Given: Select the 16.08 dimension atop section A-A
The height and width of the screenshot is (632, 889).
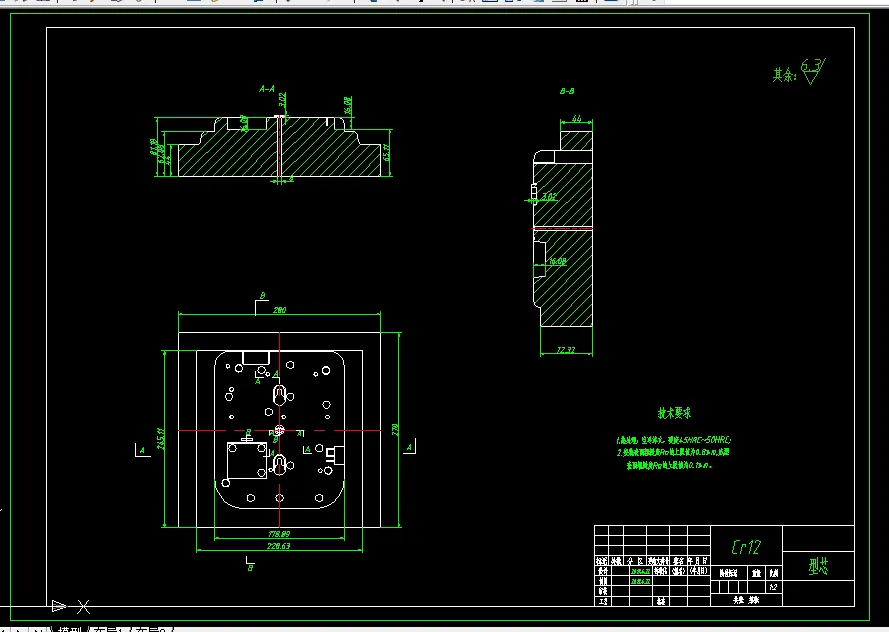Looking at the screenshot, I should pyautogui.click(x=348, y=104).
